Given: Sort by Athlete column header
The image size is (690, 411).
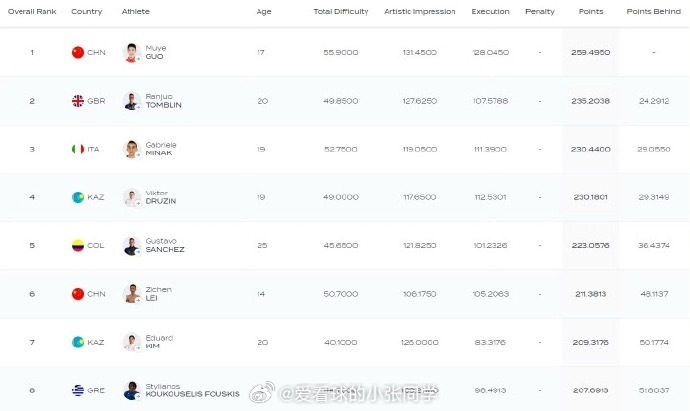Looking at the screenshot, I should [136, 11].
